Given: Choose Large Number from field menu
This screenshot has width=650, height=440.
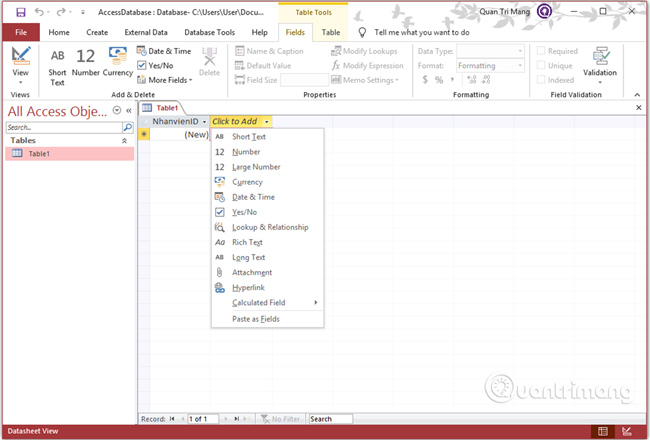Looking at the screenshot, I should [267, 167].
